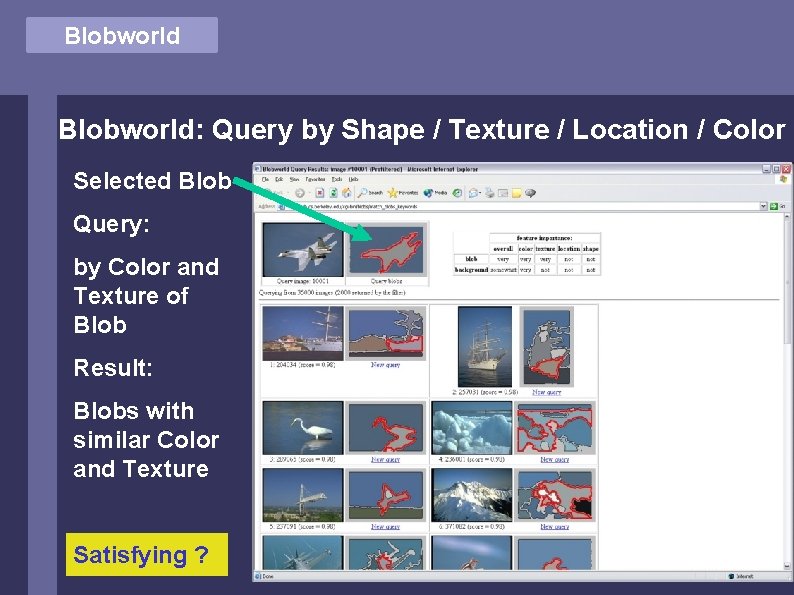Screen dimensions: 794x595
Task: Click the Stop button in IE toolbar
Action: click(x=320, y=193)
